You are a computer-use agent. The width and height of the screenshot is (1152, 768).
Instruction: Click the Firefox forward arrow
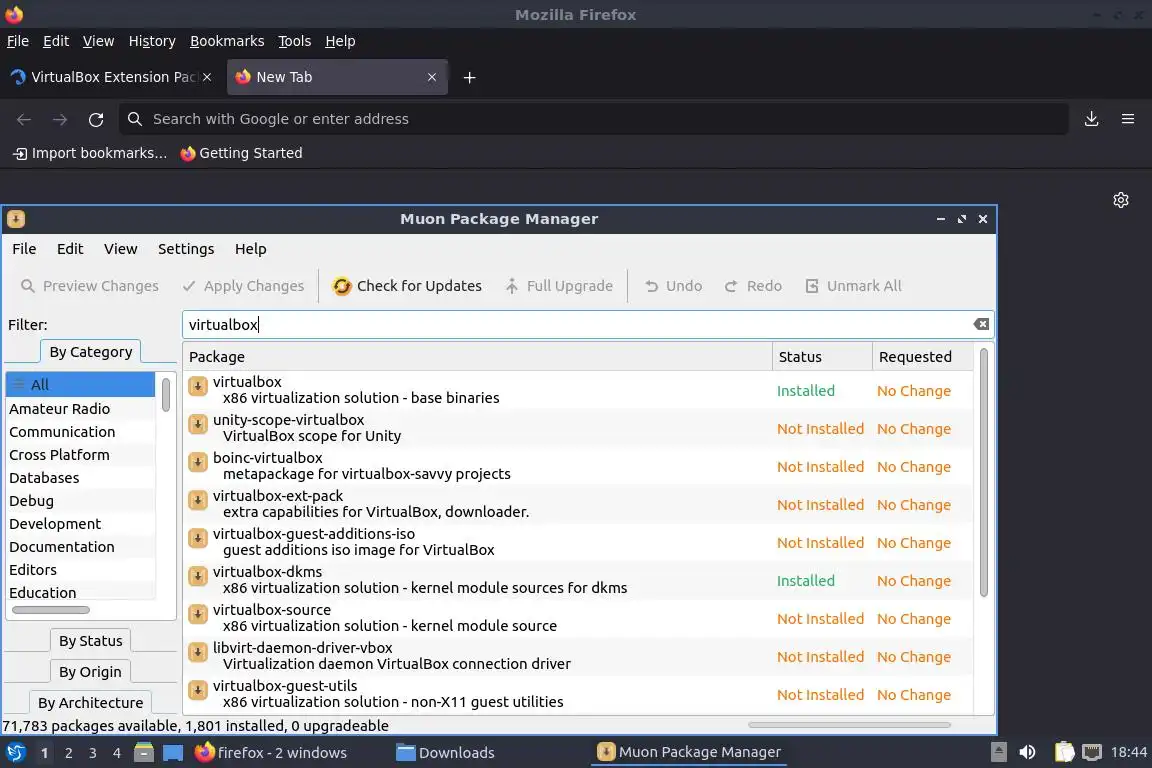(60, 119)
